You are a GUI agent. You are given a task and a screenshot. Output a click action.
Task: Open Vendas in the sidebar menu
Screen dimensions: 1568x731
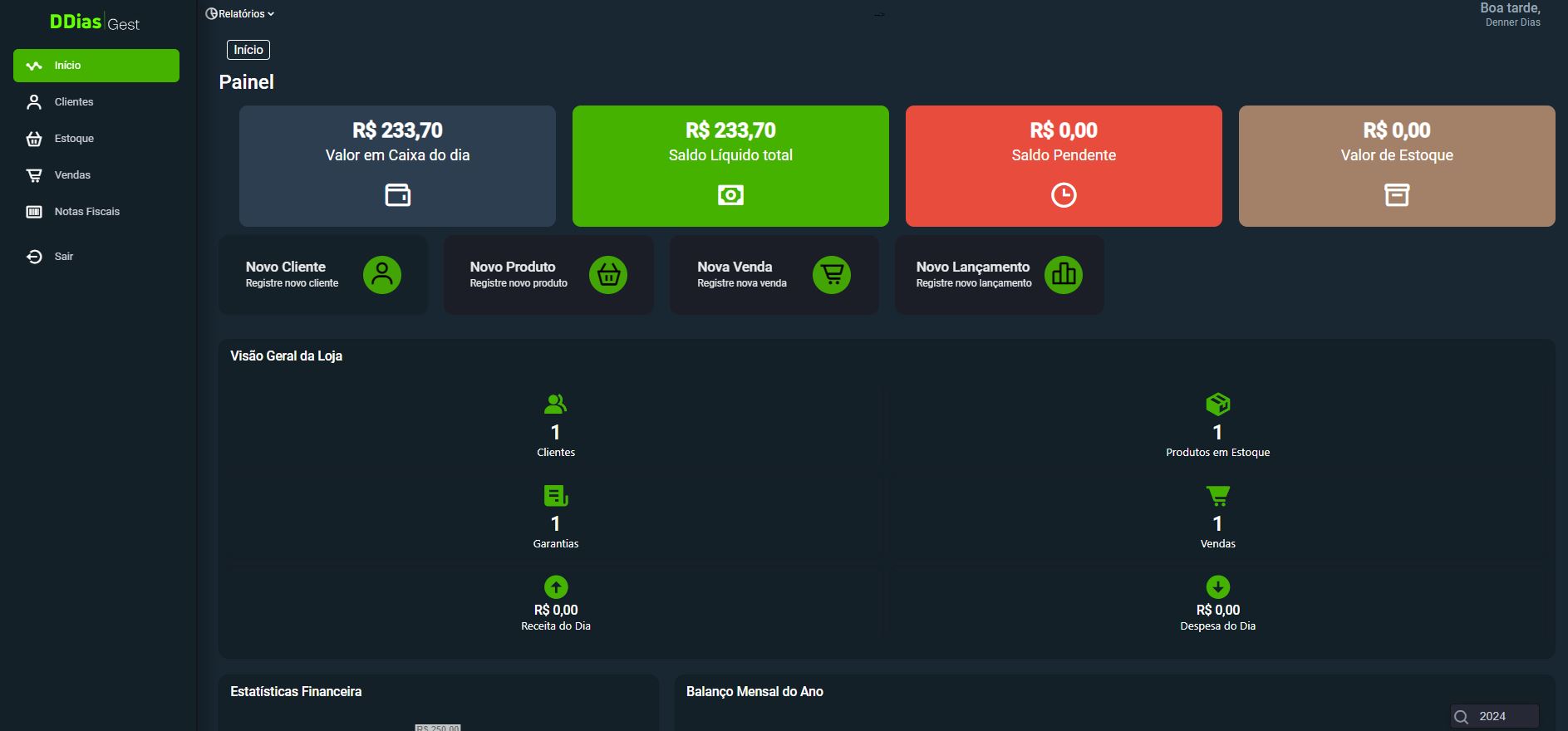[72, 175]
